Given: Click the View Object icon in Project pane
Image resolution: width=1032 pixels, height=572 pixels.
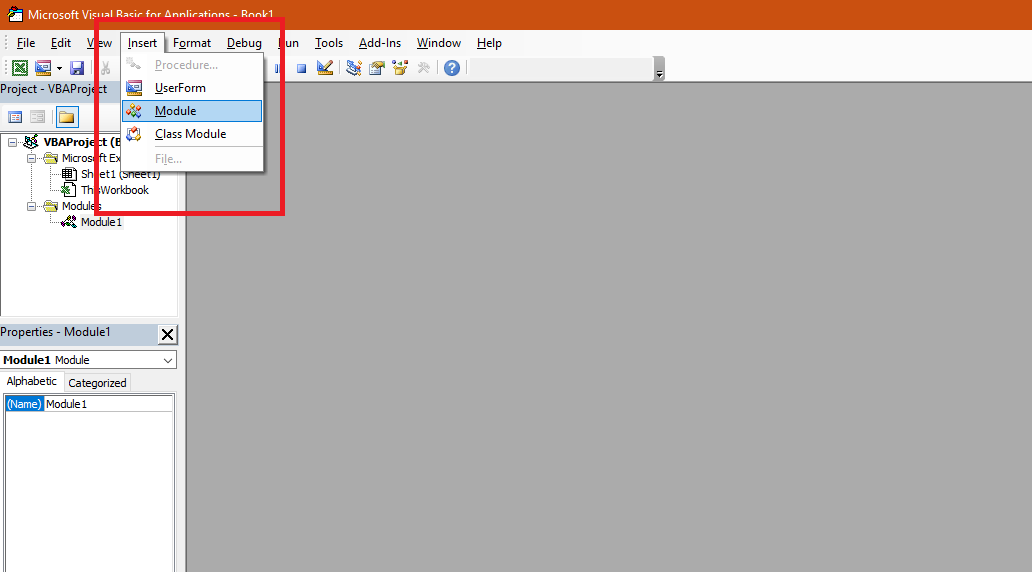Looking at the screenshot, I should tap(38, 117).
